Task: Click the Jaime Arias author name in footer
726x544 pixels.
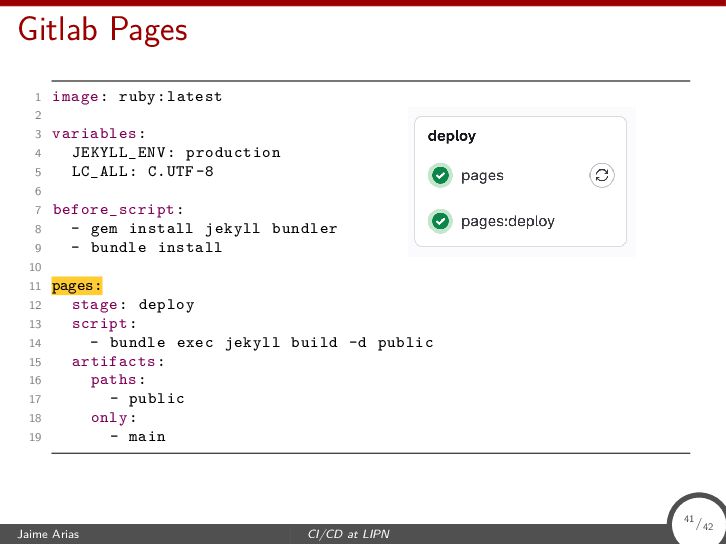Action: 48,534
